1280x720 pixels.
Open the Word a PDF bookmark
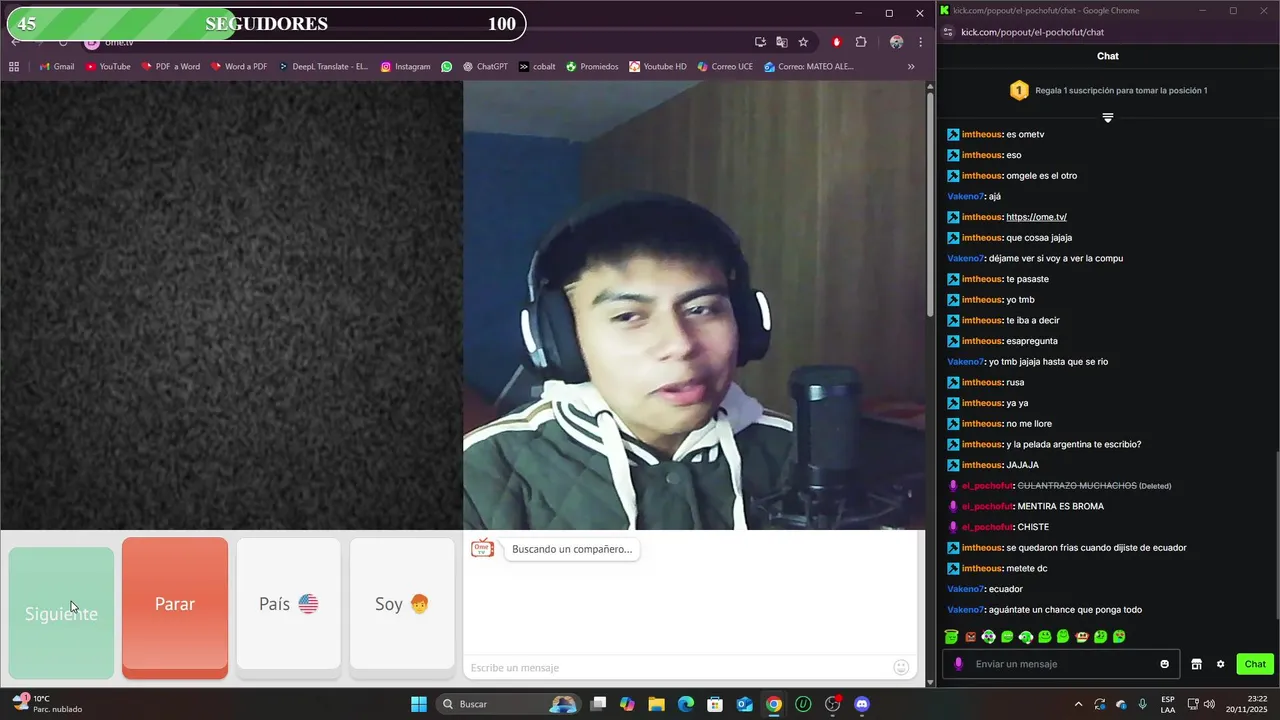(x=239, y=67)
